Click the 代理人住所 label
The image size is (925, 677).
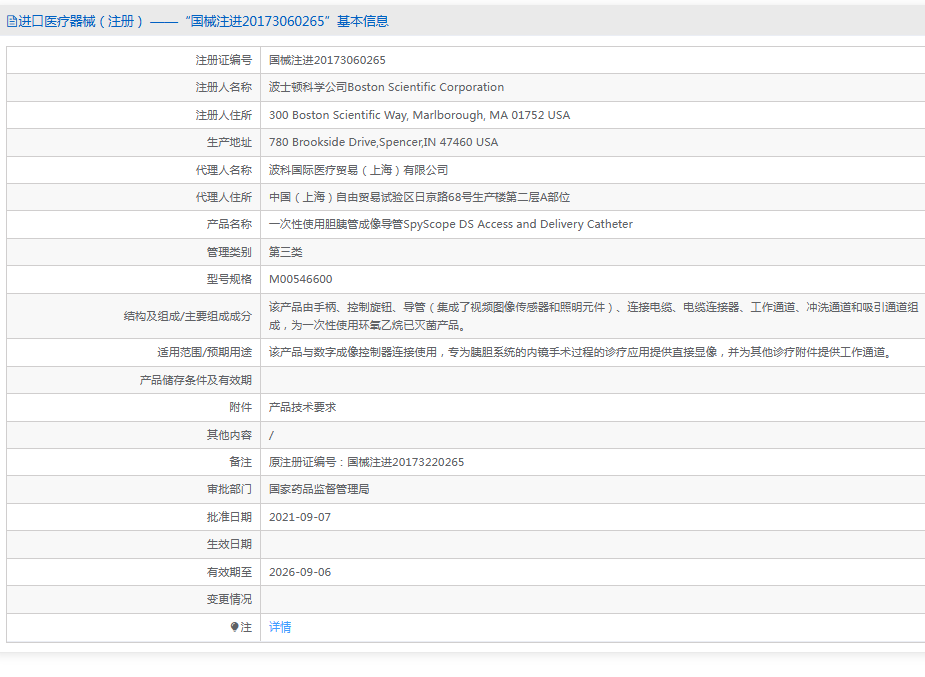click(x=224, y=197)
